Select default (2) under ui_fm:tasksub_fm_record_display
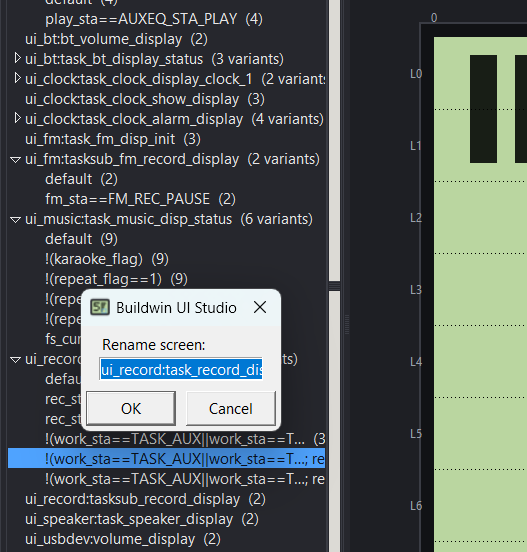The width and height of the screenshot is (527, 552). (81, 179)
